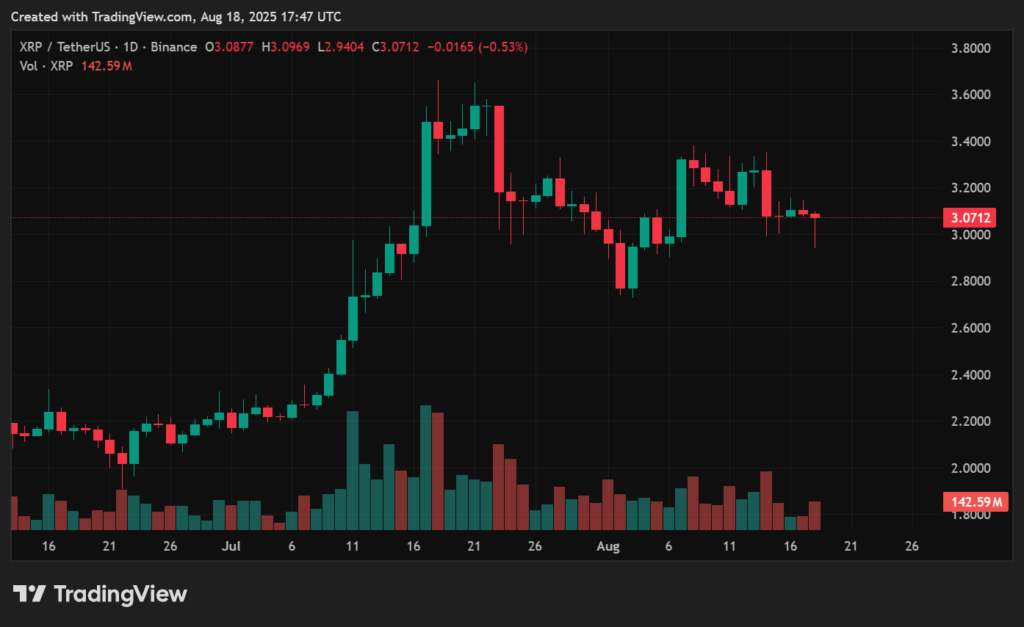The height and width of the screenshot is (627, 1024).
Task: Click the Aug label on the time axis
Action: click(608, 547)
